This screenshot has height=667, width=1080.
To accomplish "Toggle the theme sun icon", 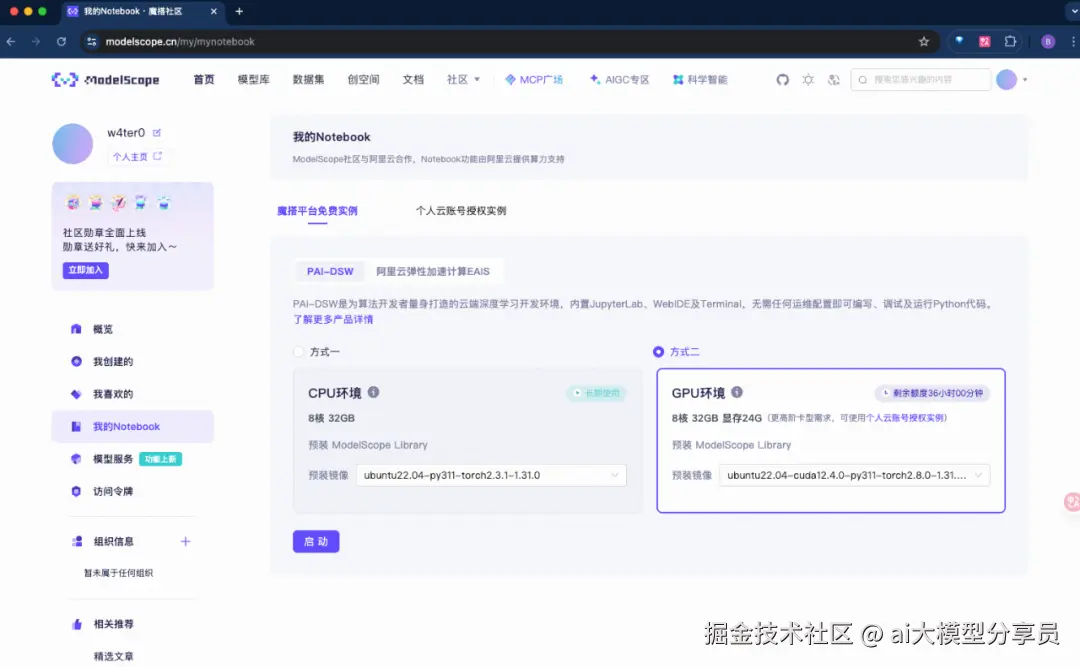I will coord(808,80).
